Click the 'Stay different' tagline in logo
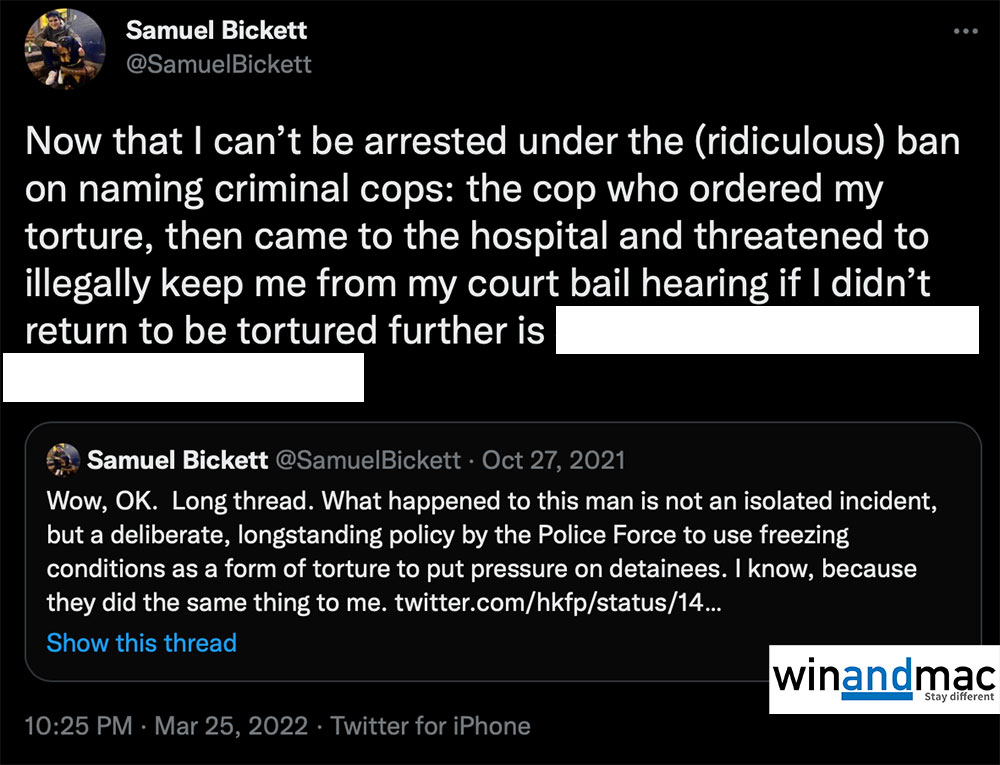This screenshot has width=1000, height=765. coord(958,696)
